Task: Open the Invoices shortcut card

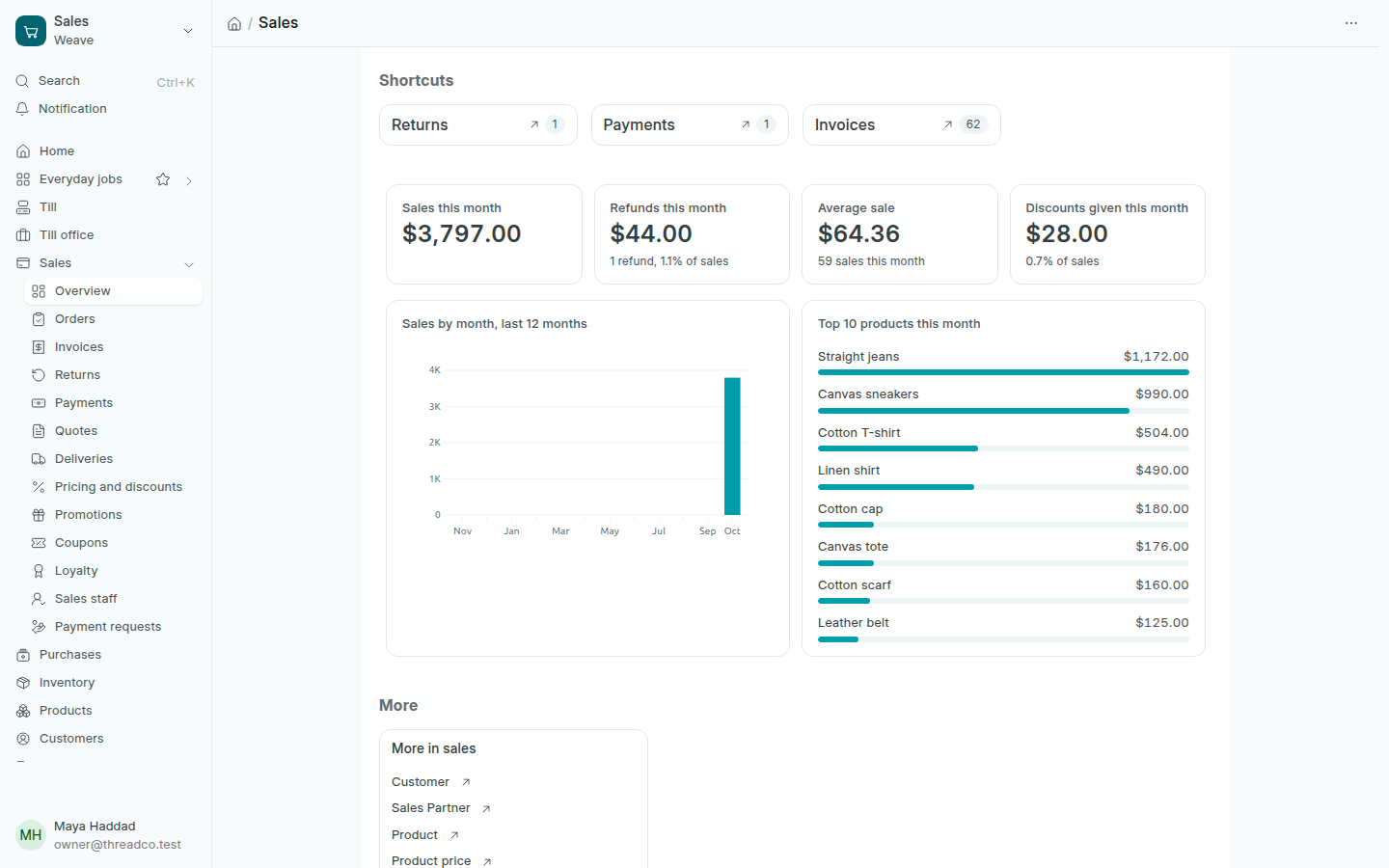Action: point(902,125)
